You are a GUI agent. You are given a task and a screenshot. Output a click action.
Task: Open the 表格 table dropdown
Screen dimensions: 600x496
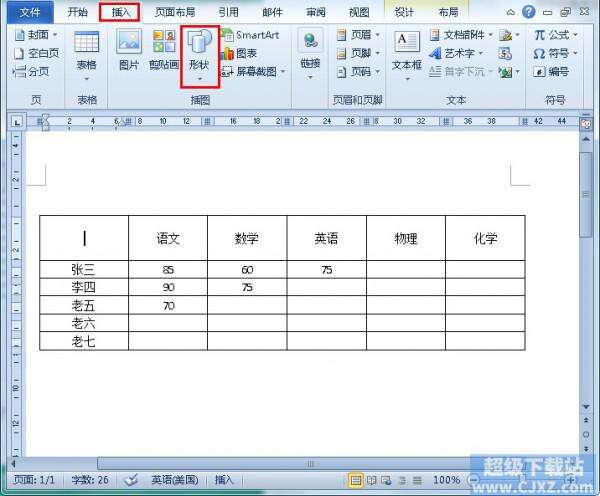point(86,57)
